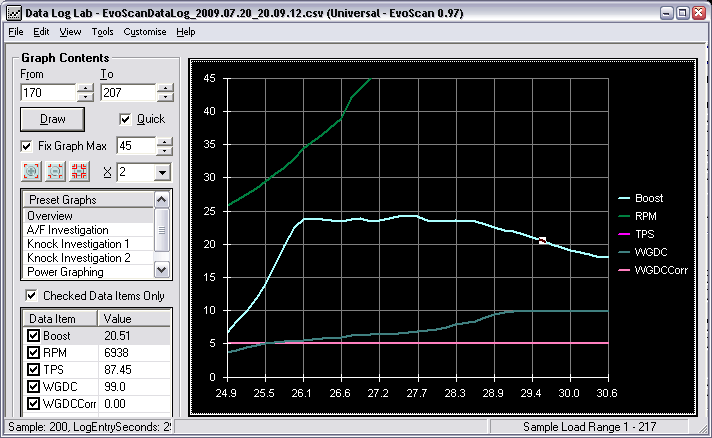
Task: Uncheck the WGDC data item
Action: click(x=33, y=387)
